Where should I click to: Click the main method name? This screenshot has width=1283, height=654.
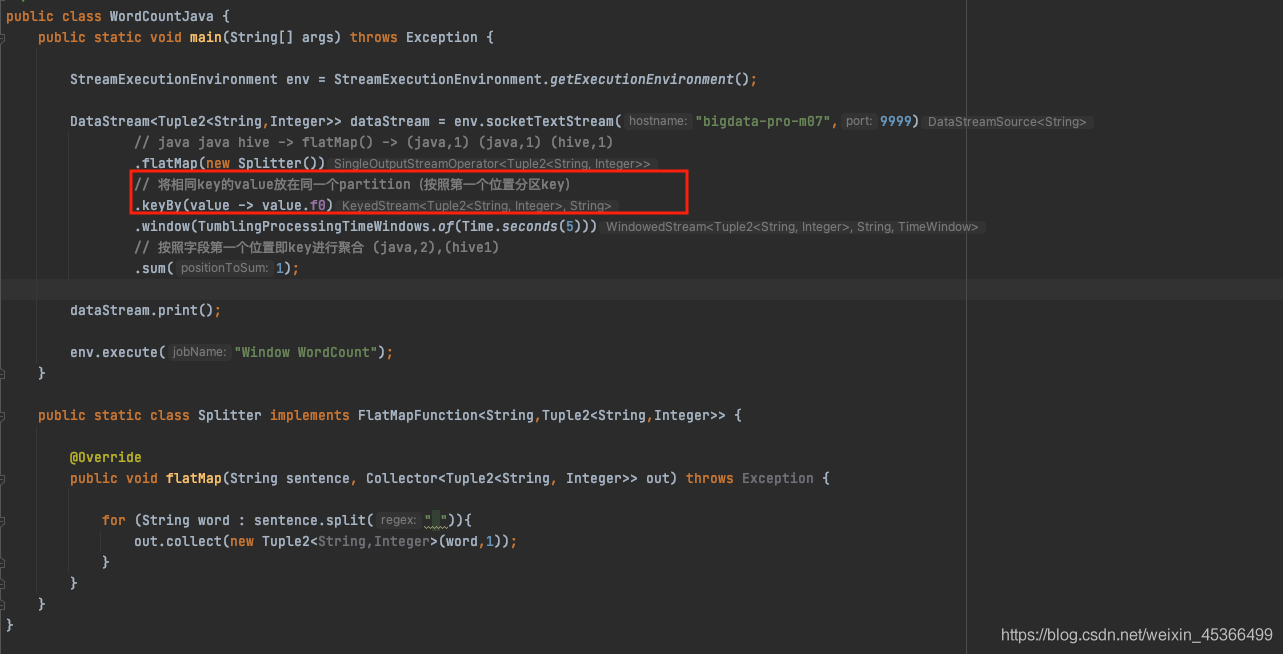tap(206, 37)
